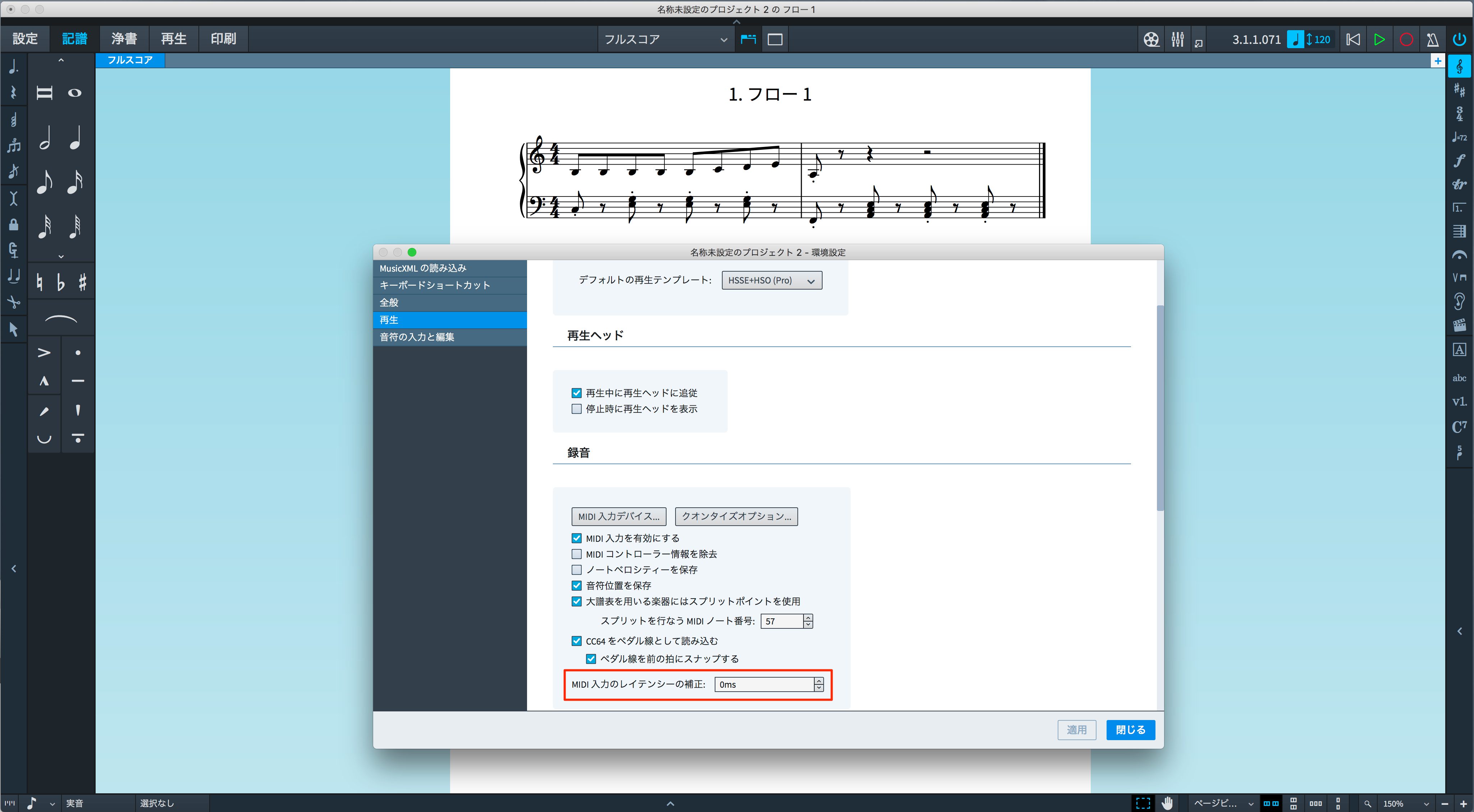
Task: Open the Chord Symbols C7 panel
Action: click(1460, 426)
